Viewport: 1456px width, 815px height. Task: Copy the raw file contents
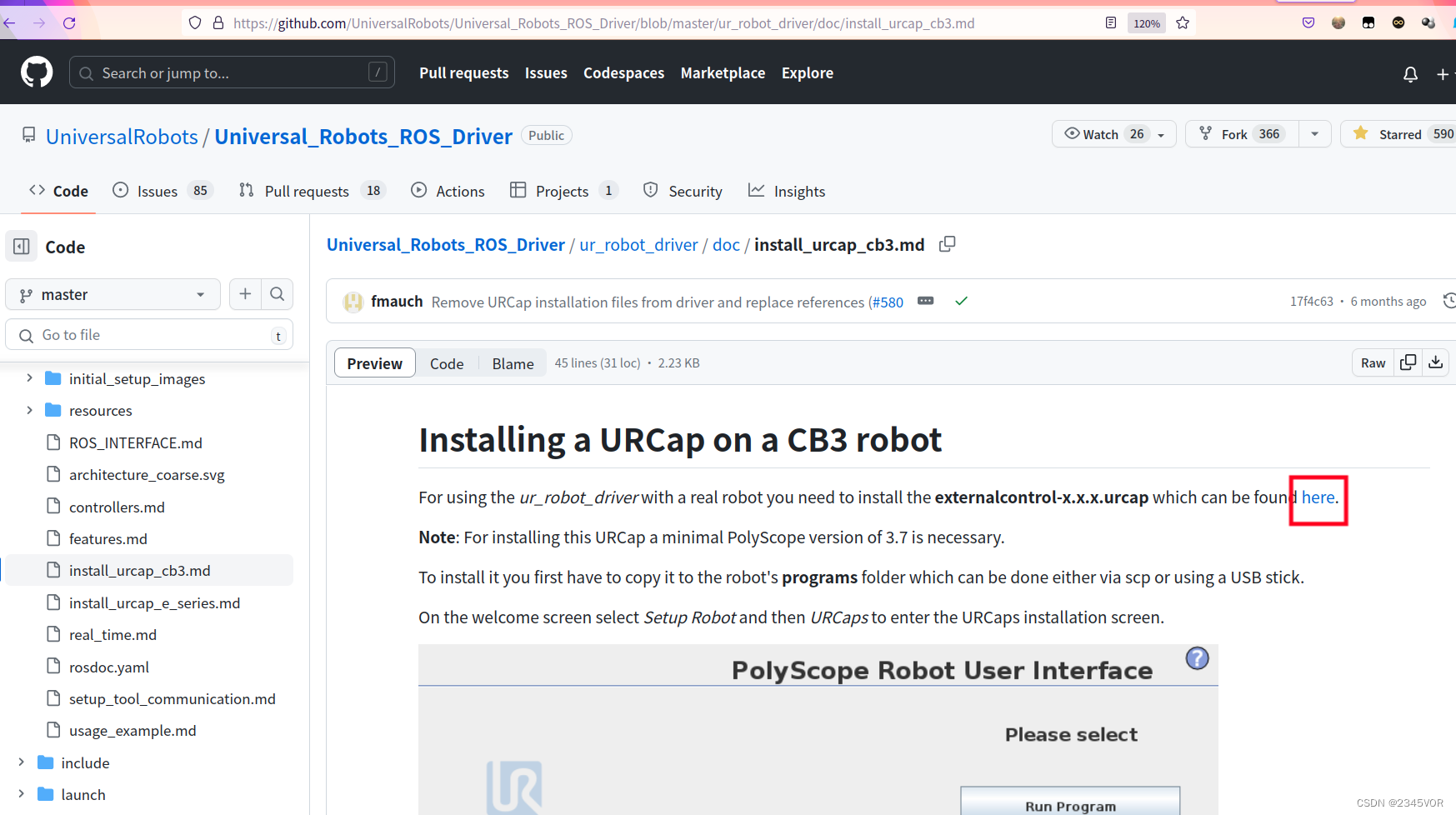point(1408,362)
